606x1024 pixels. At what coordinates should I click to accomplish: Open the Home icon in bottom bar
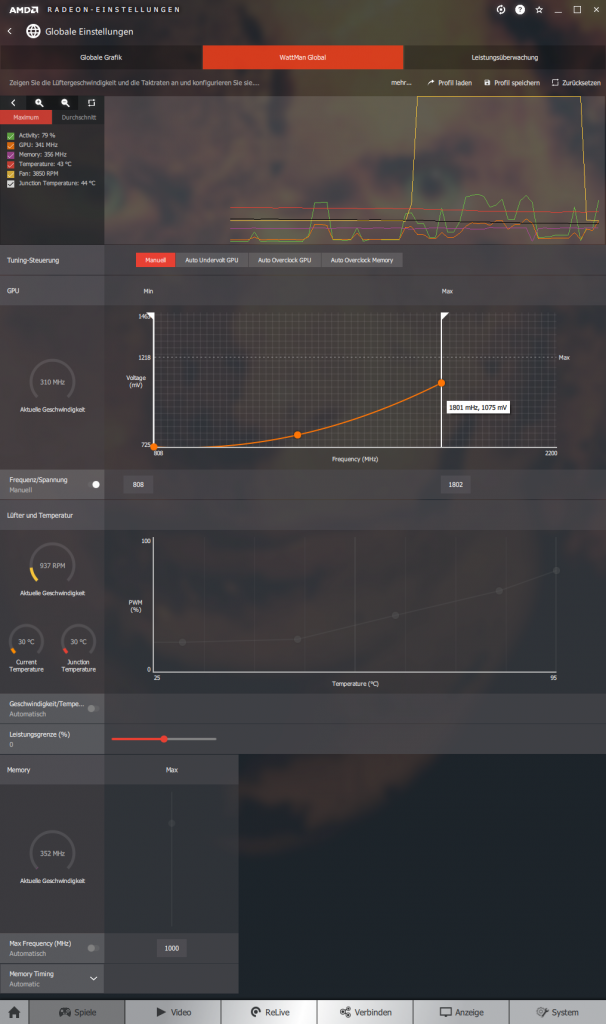pyautogui.click(x=14, y=1012)
